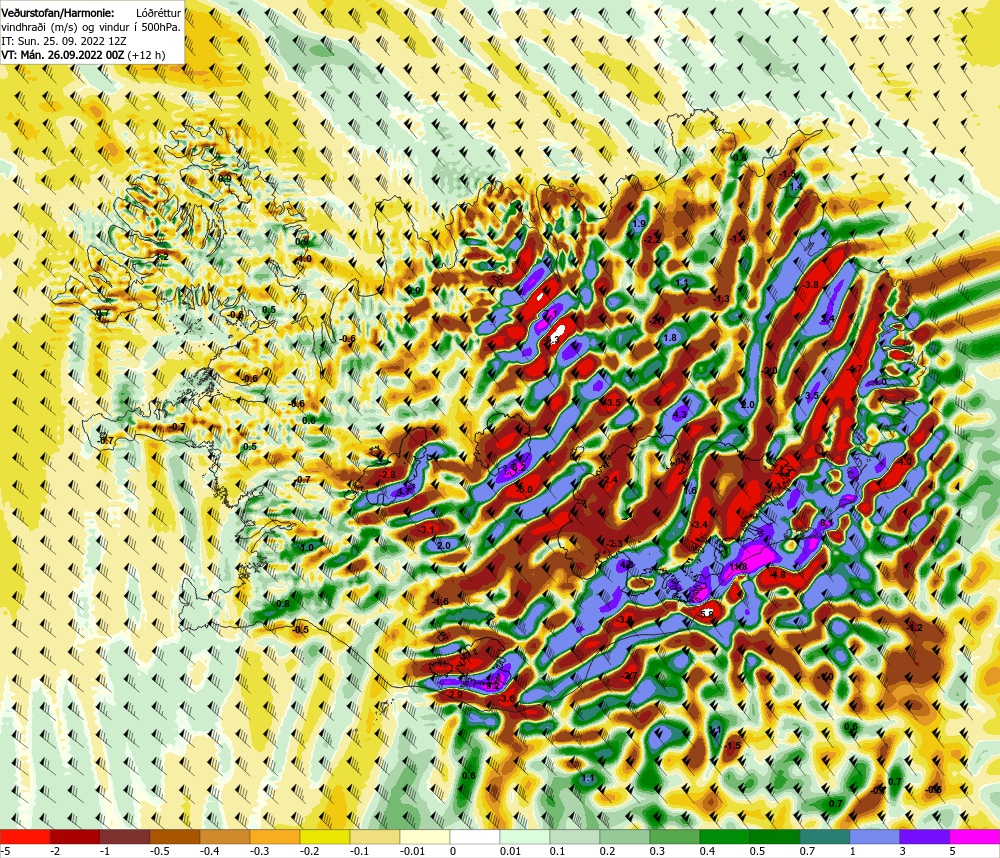1000x858 pixels.
Task: Click the "-5" label in the color legend
Action: [x=6, y=851]
